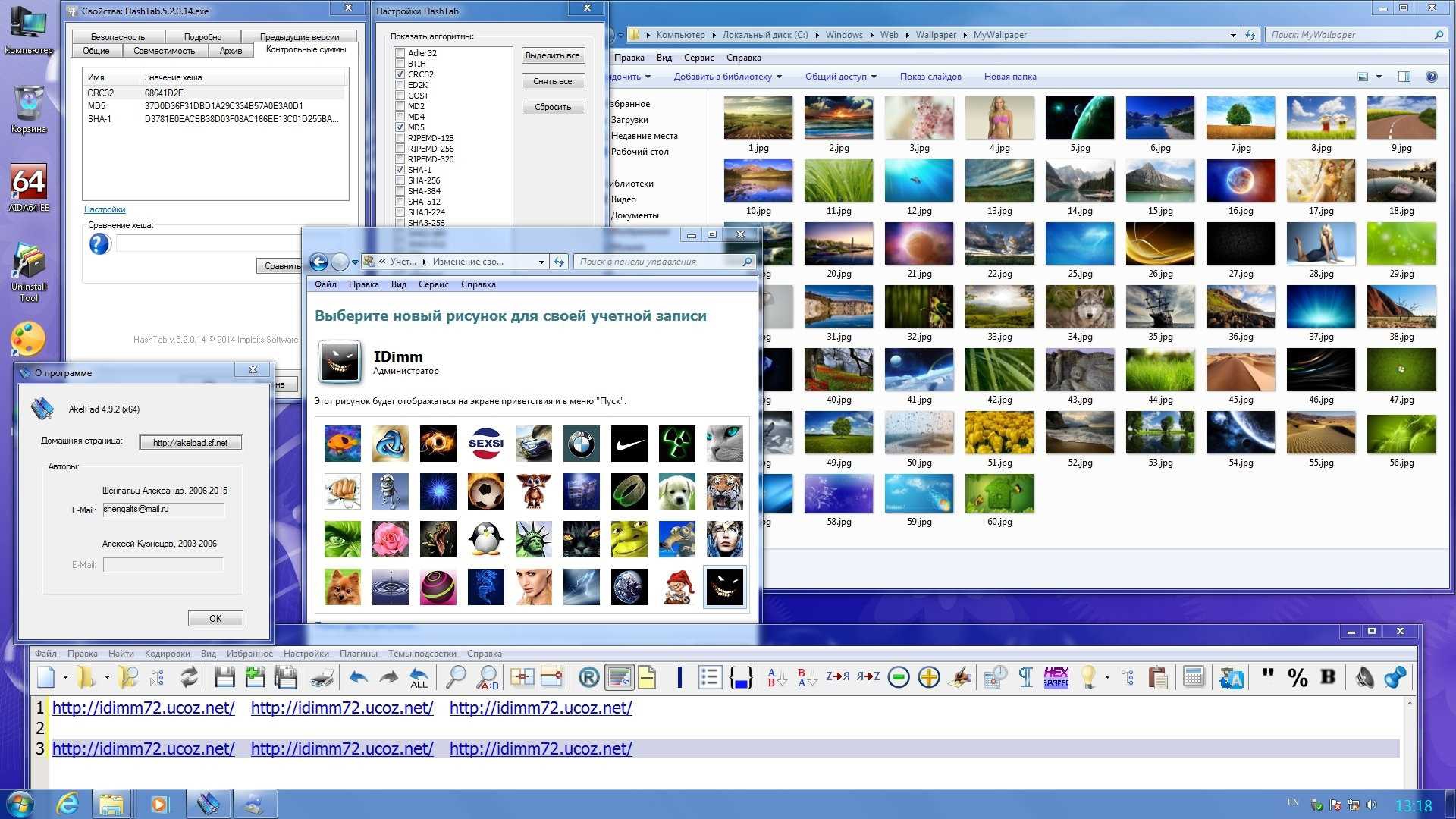The image size is (1456, 819).
Task: Open Internet Explorer from the taskbar
Action: click(x=67, y=804)
